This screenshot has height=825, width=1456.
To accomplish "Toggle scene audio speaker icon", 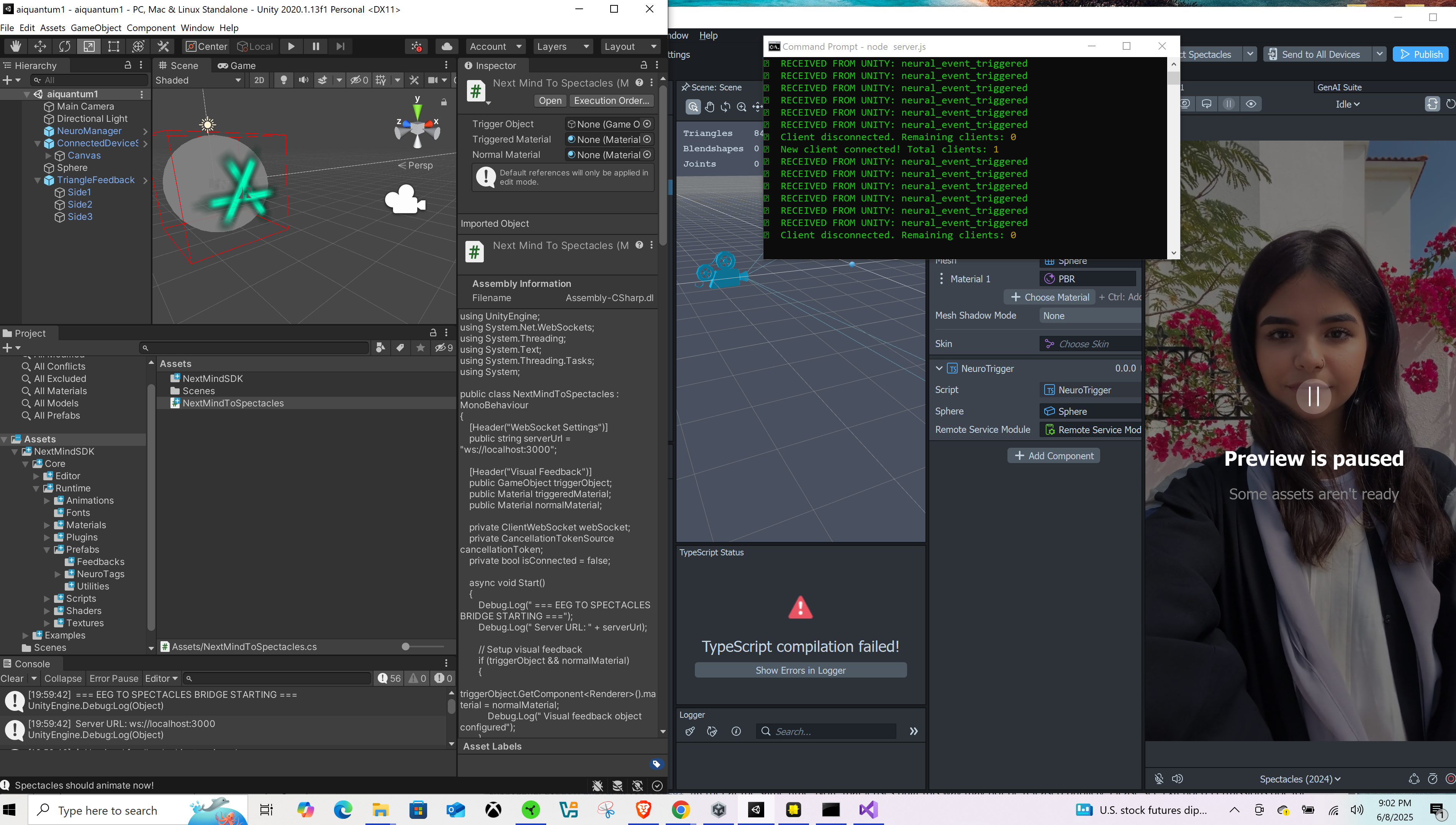I will [304, 80].
